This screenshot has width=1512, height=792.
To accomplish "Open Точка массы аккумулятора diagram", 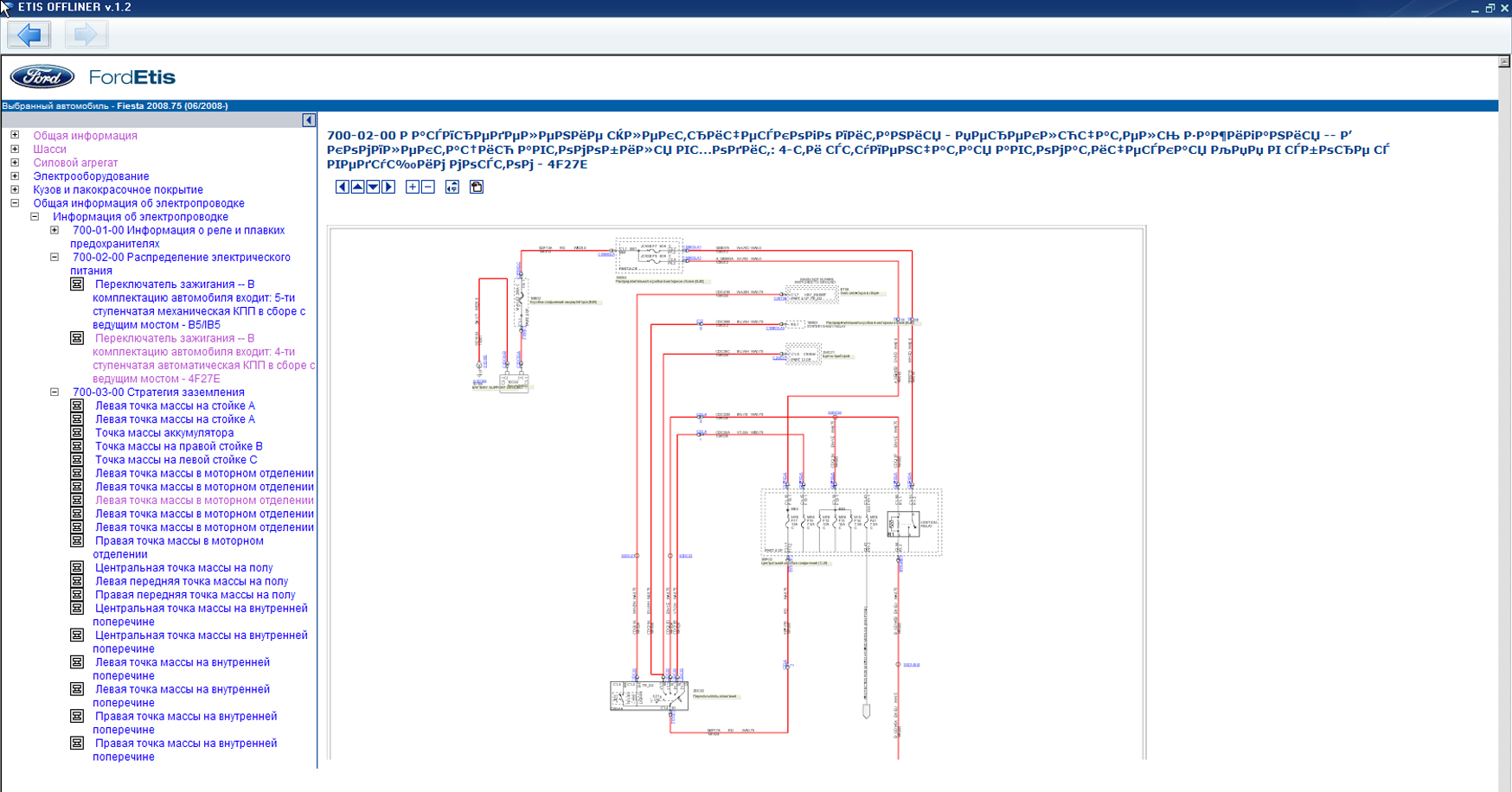I will click(164, 433).
